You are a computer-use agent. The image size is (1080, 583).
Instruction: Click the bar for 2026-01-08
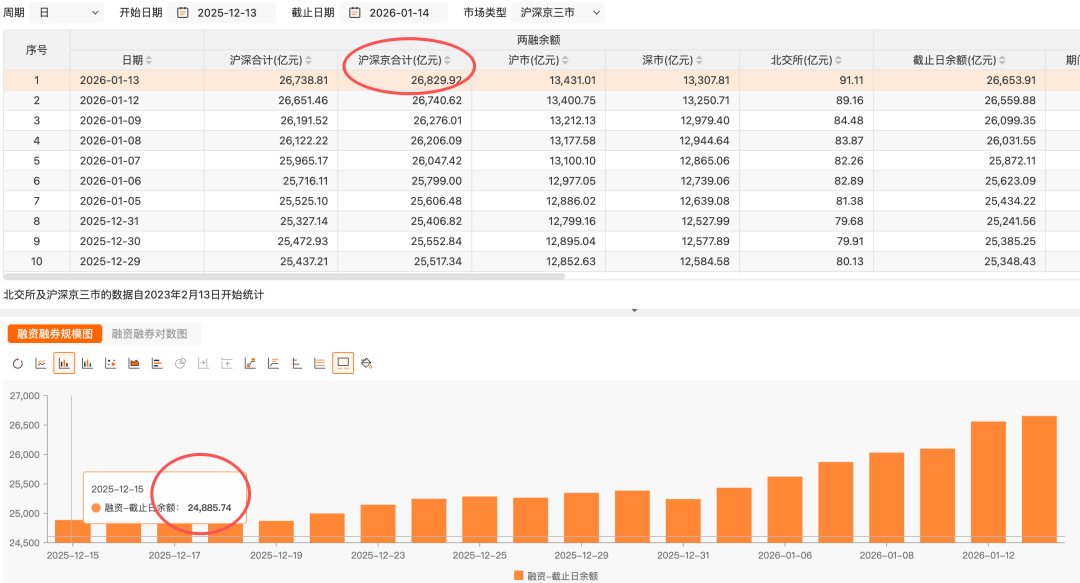click(x=886, y=498)
